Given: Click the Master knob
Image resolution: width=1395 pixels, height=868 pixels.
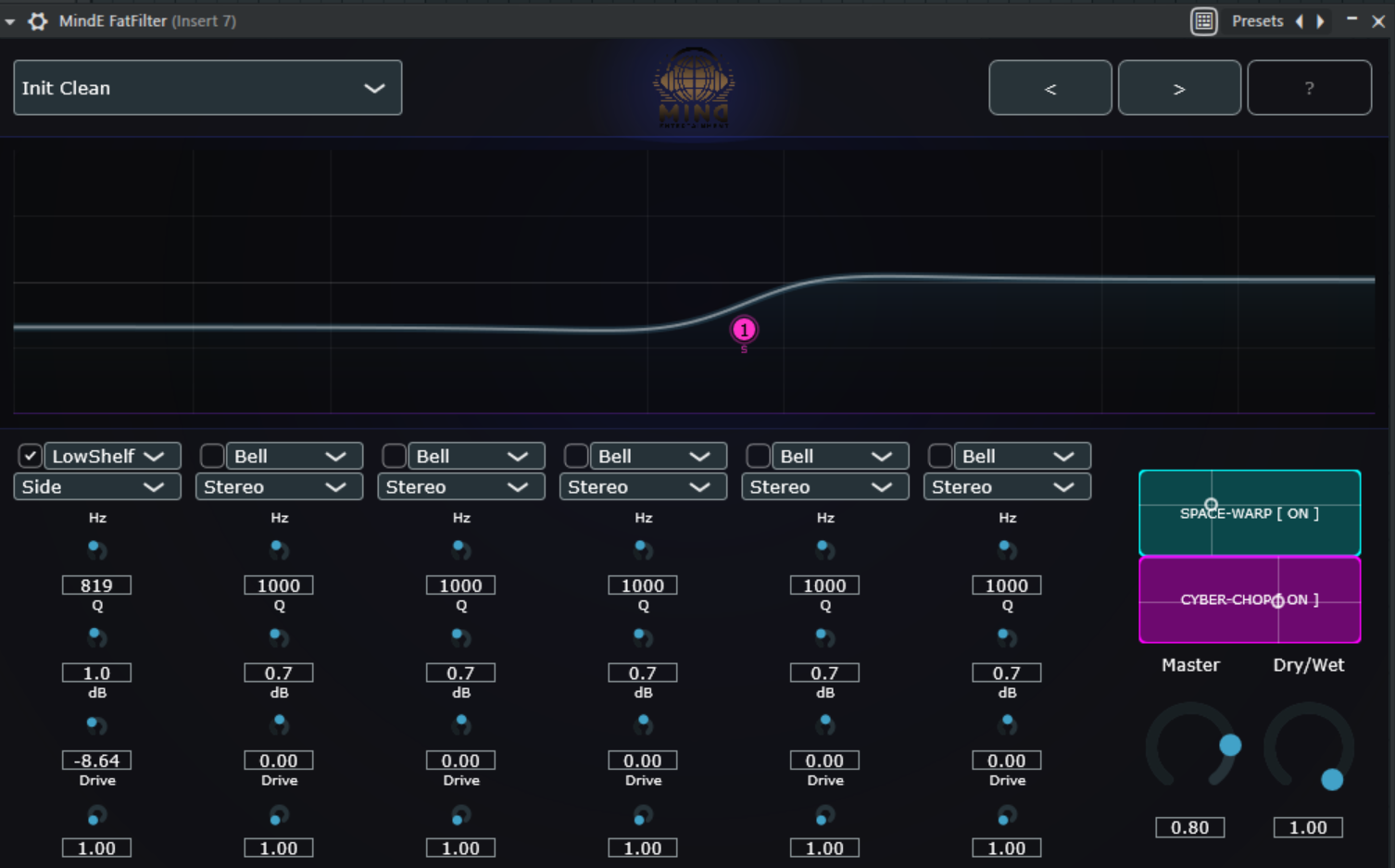Looking at the screenshot, I should coord(1190,747).
